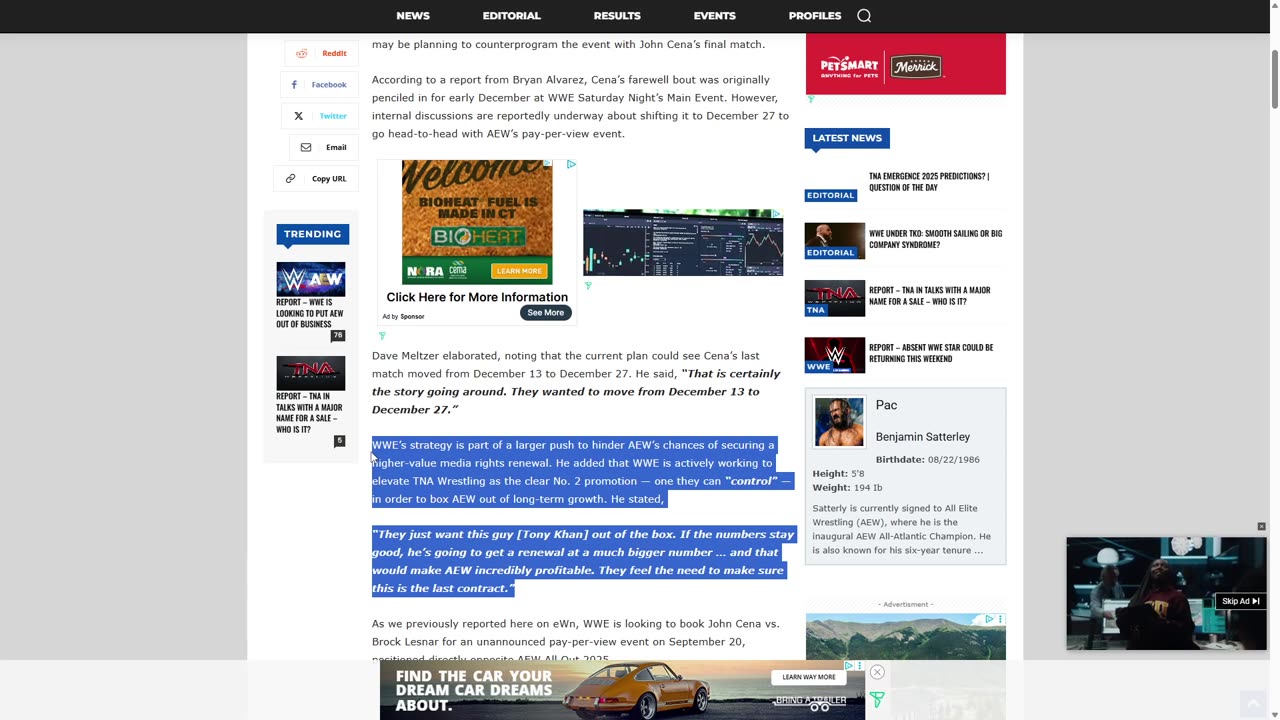Click the page vertical scrollbar thumb
The height and width of the screenshot is (720, 1280).
click(1274, 78)
